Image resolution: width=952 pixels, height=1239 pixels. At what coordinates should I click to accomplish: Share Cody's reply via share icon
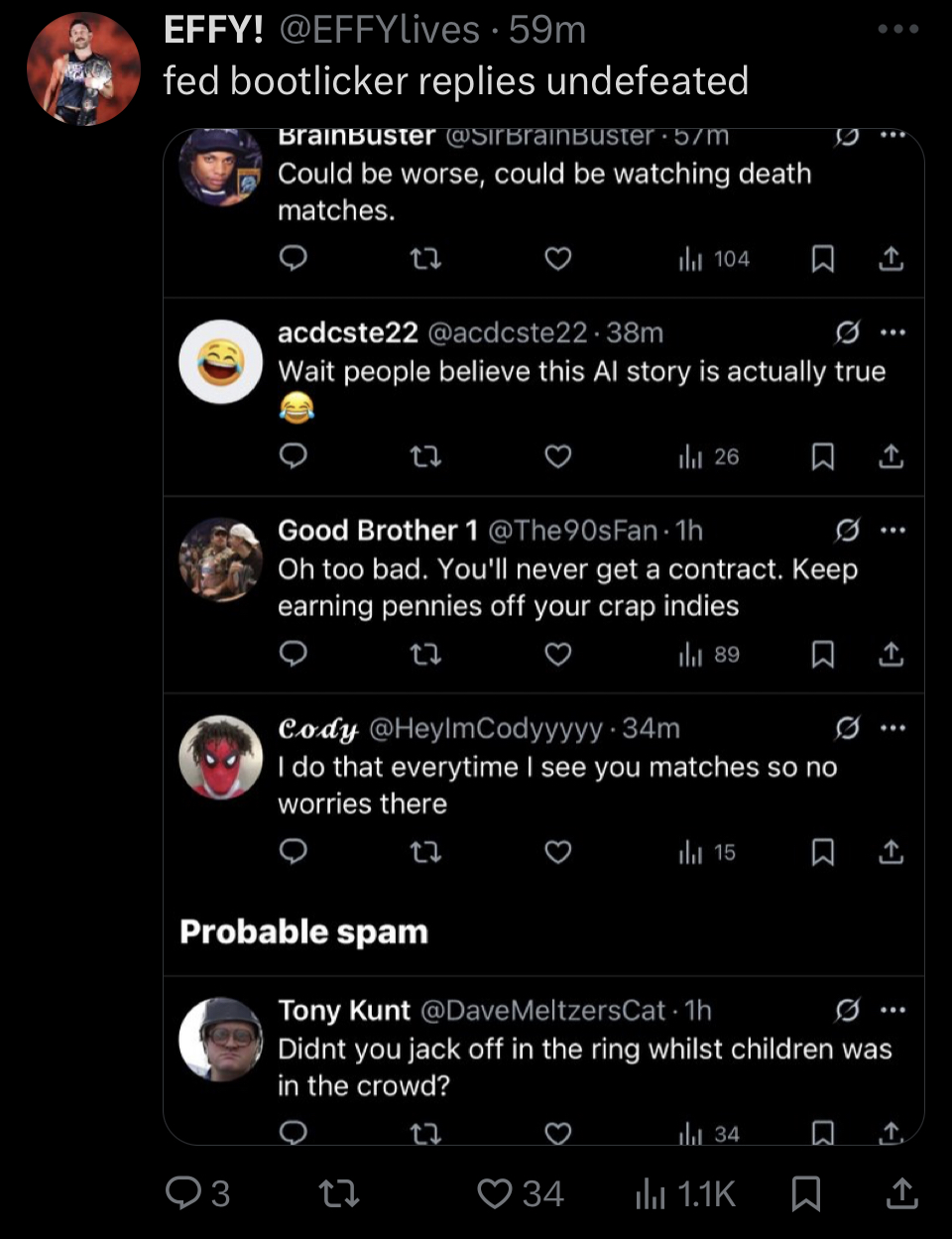click(891, 852)
